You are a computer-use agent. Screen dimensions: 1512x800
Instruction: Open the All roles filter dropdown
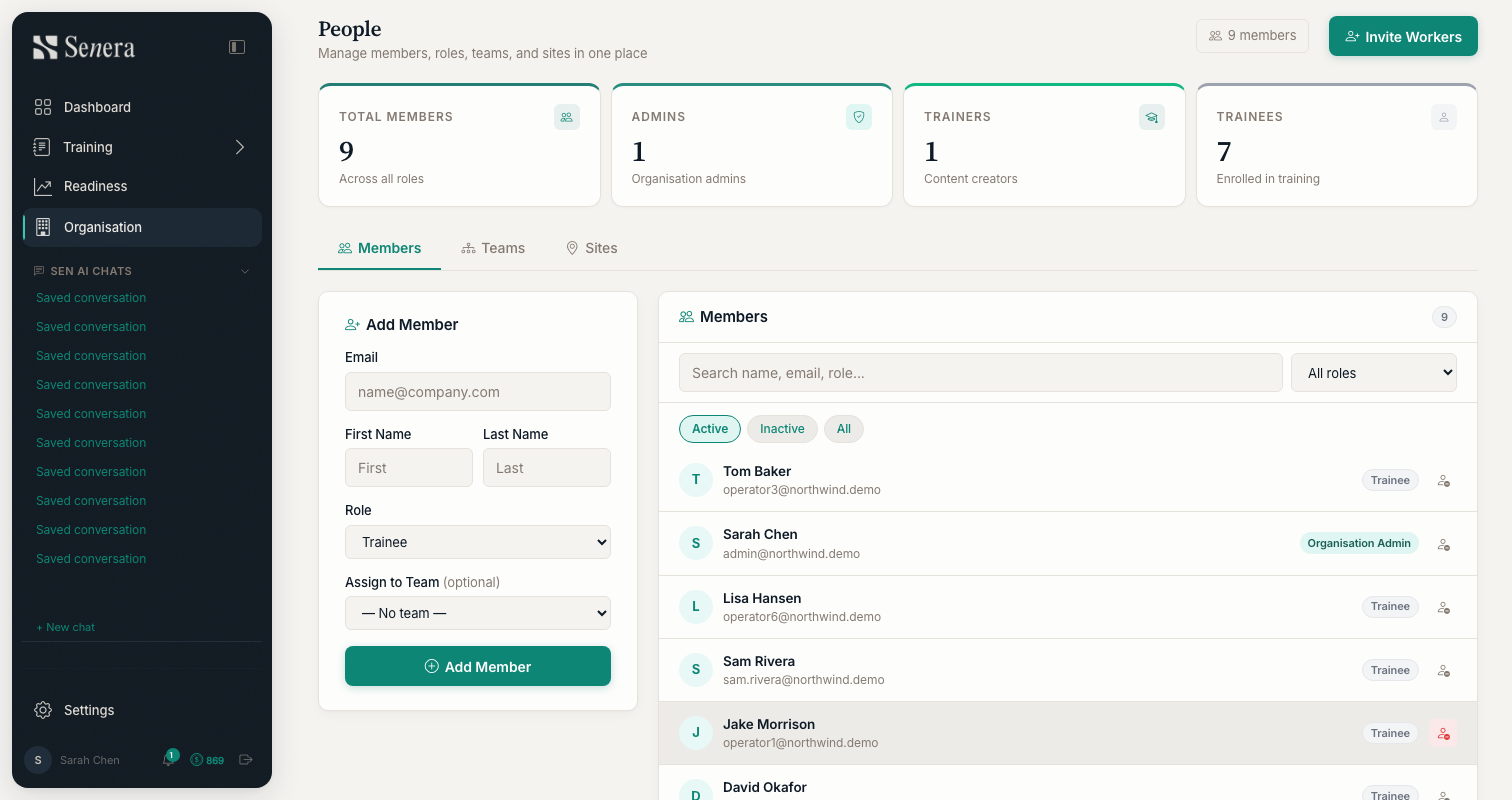coord(1374,372)
